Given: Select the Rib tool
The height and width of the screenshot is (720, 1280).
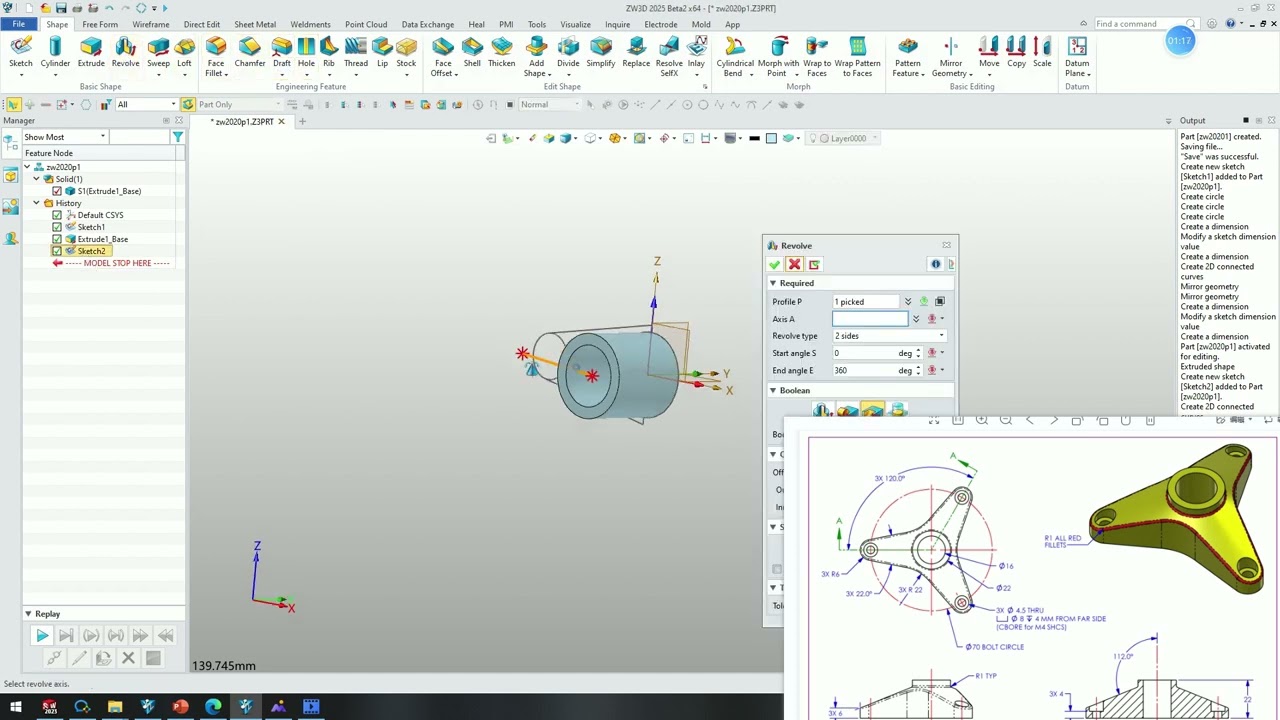Looking at the screenshot, I should (x=329, y=53).
